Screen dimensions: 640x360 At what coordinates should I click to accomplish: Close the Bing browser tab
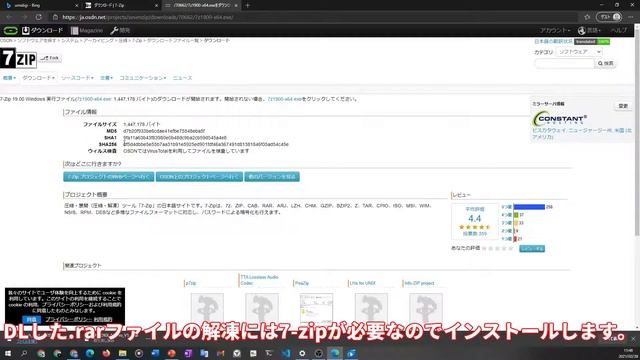(76, 6)
